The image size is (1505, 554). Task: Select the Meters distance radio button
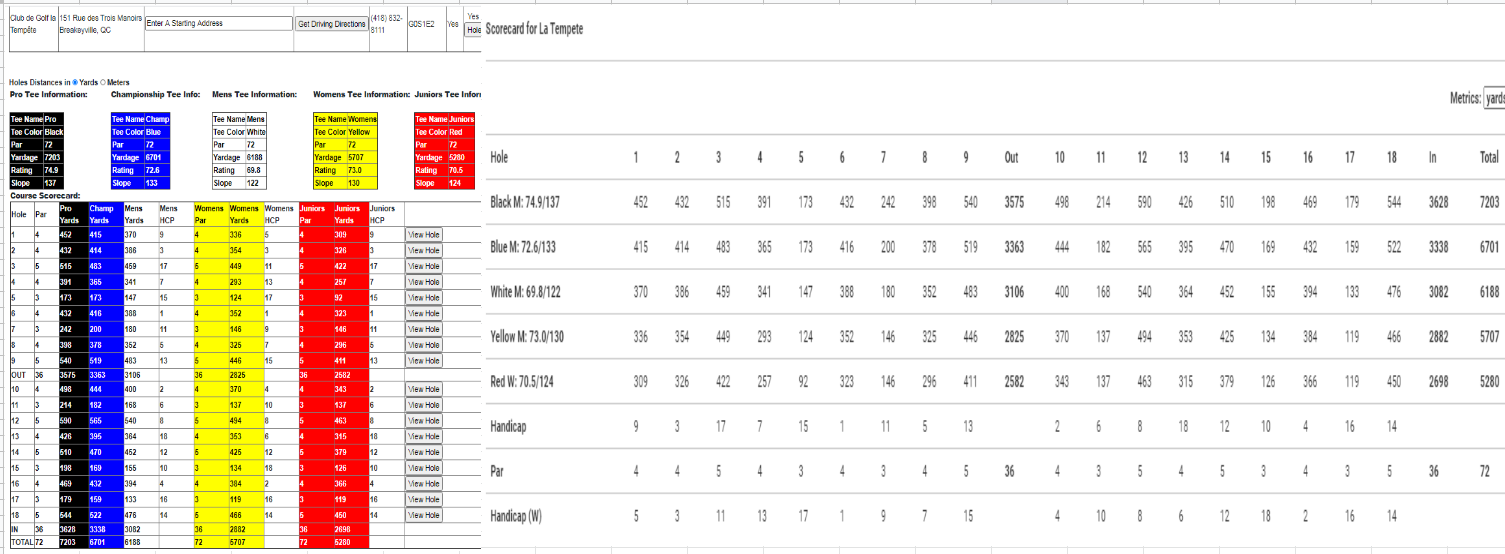tap(102, 82)
